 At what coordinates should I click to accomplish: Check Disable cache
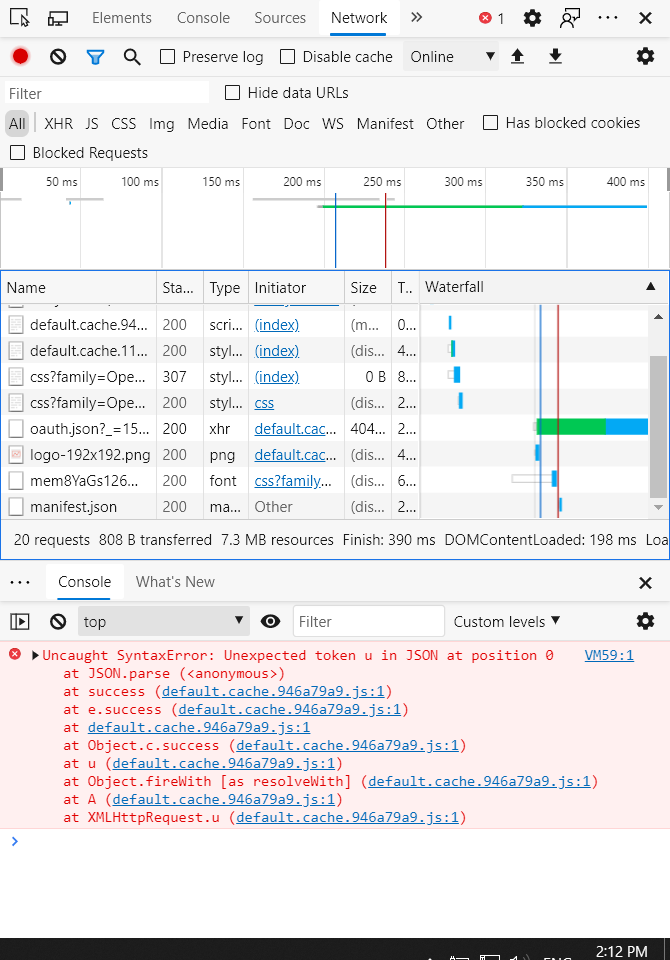(288, 57)
